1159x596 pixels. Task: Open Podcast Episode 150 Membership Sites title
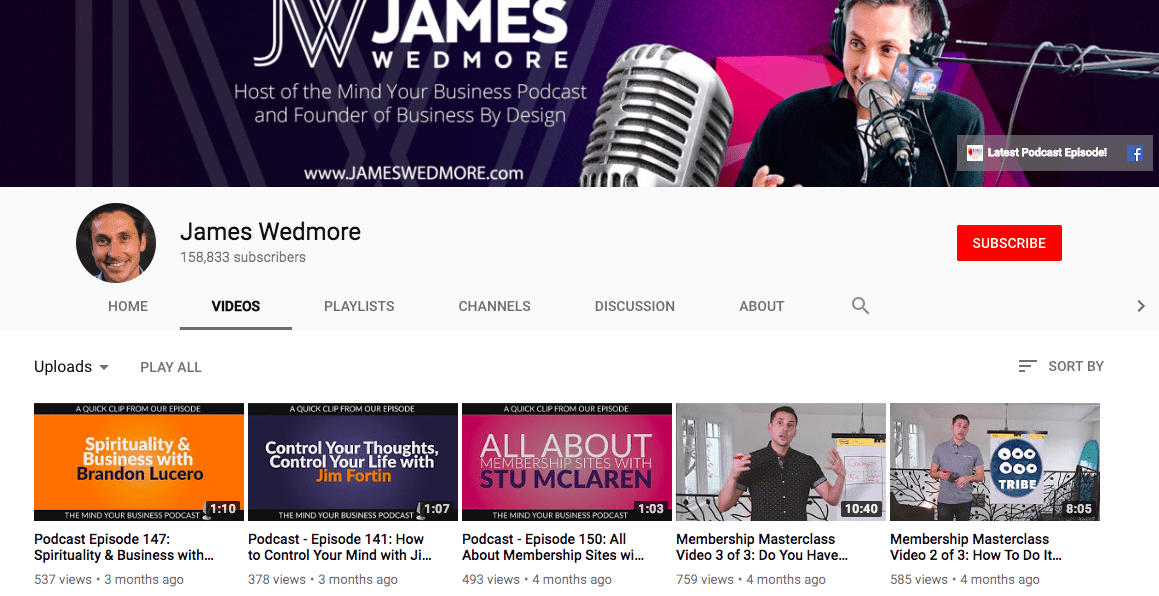click(x=553, y=547)
